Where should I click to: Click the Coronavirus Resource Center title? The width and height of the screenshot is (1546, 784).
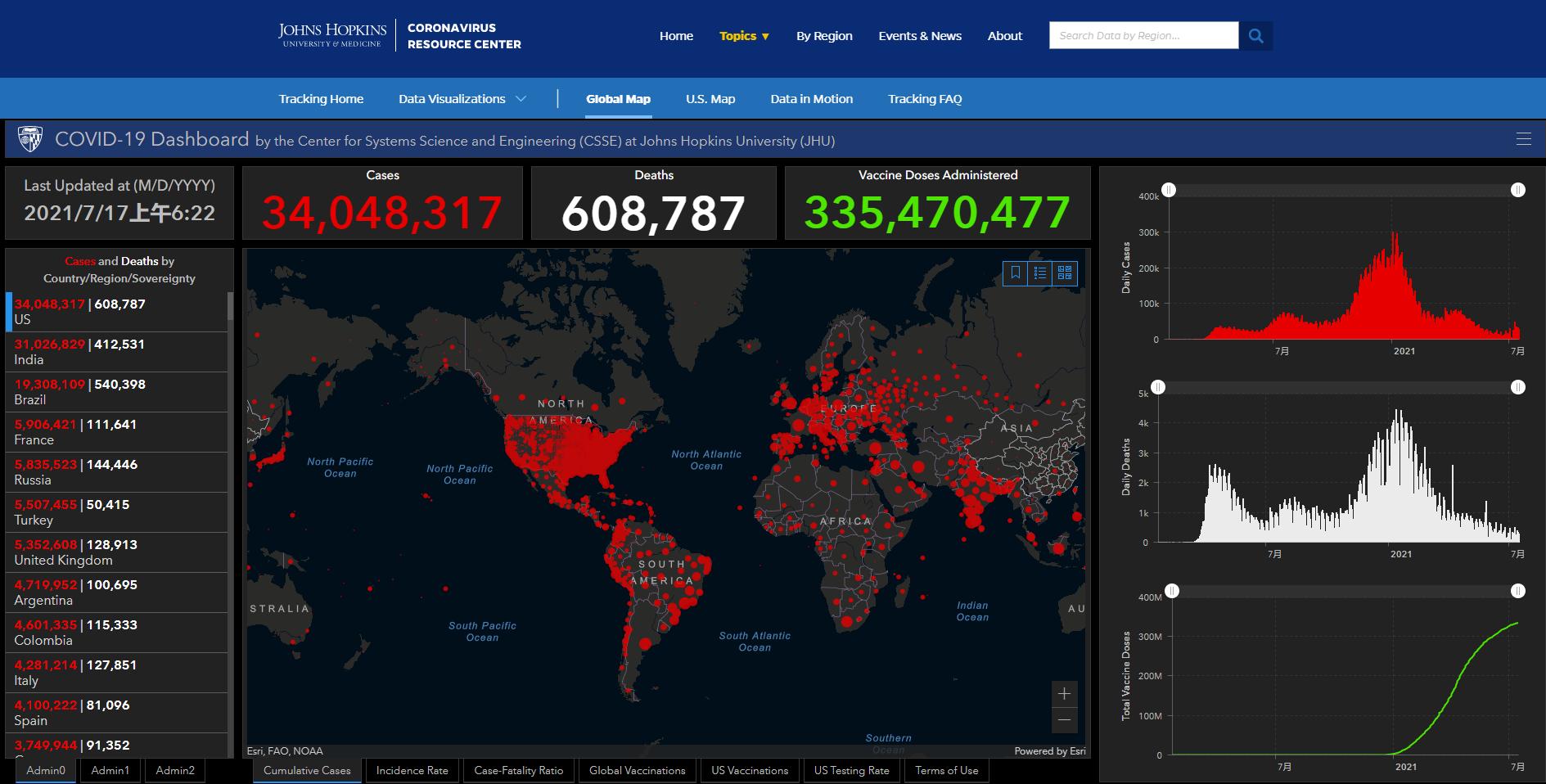click(x=464, y=36)
